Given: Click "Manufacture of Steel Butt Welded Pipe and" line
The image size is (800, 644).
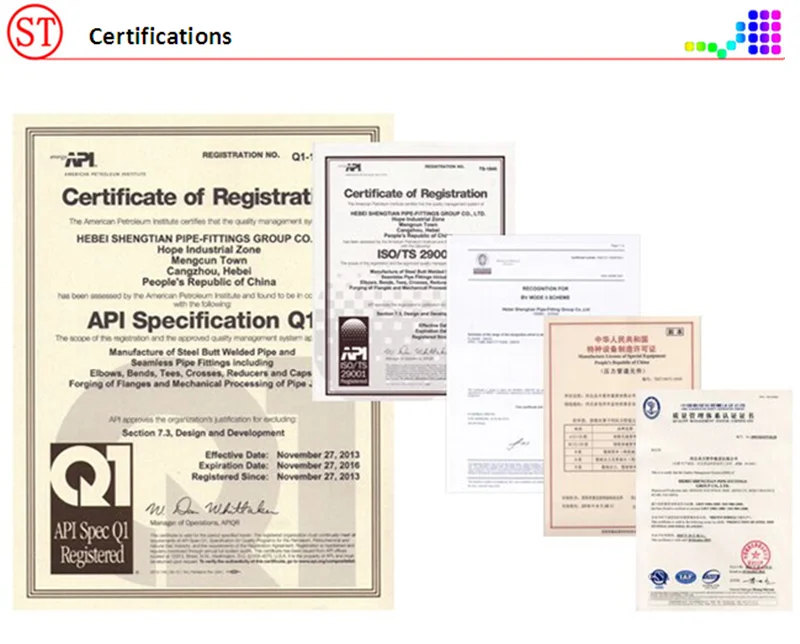Looking at the screenshot, I should point(202,352).
